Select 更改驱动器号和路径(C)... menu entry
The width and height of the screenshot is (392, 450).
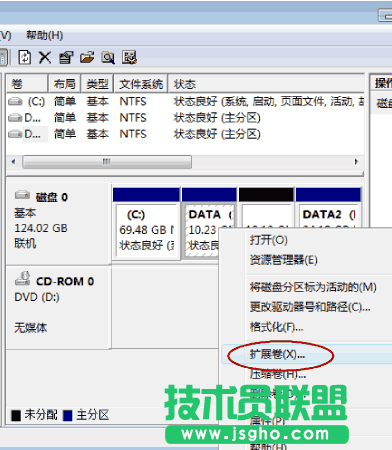tap(310, 307)
